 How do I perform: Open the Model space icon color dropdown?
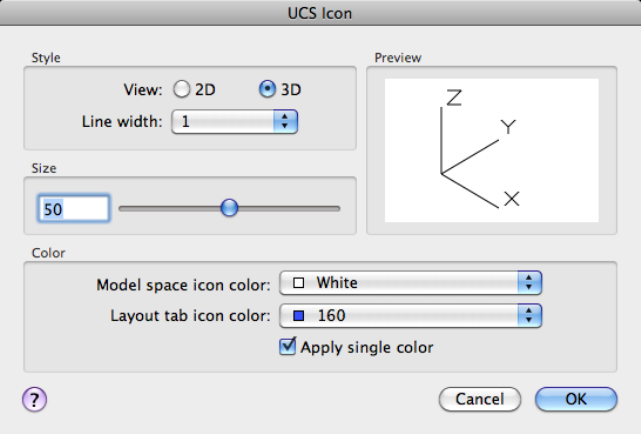410,283
